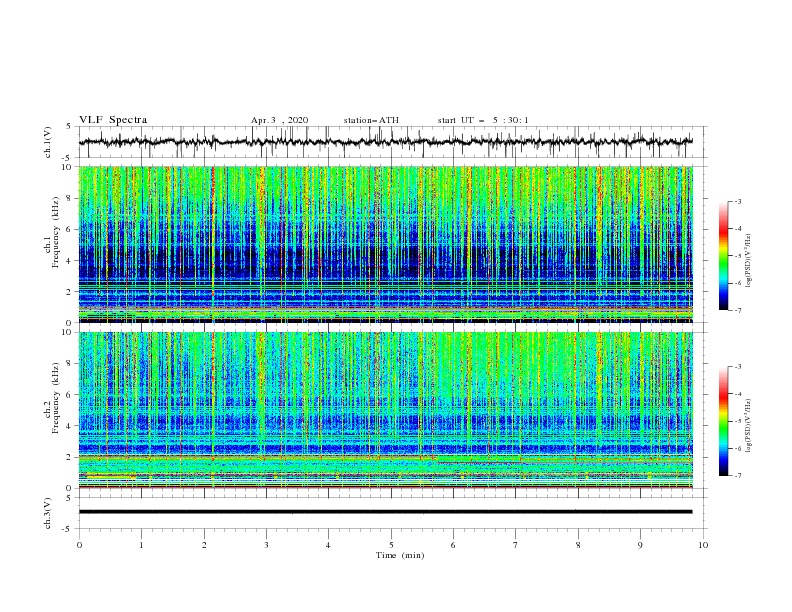Click the '-7' label on ch.2 colorbar
Viewport: 792px width, 612px height.
pos(737,476)
